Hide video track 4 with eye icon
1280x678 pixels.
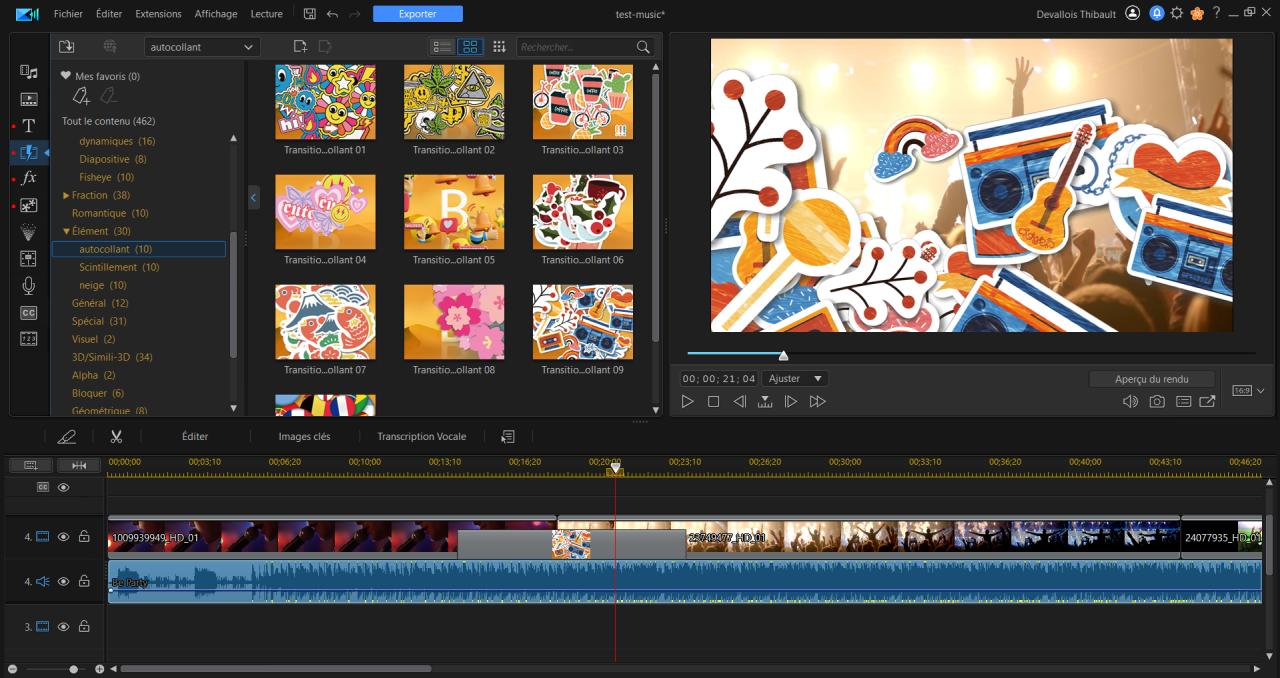coord(64,537)
